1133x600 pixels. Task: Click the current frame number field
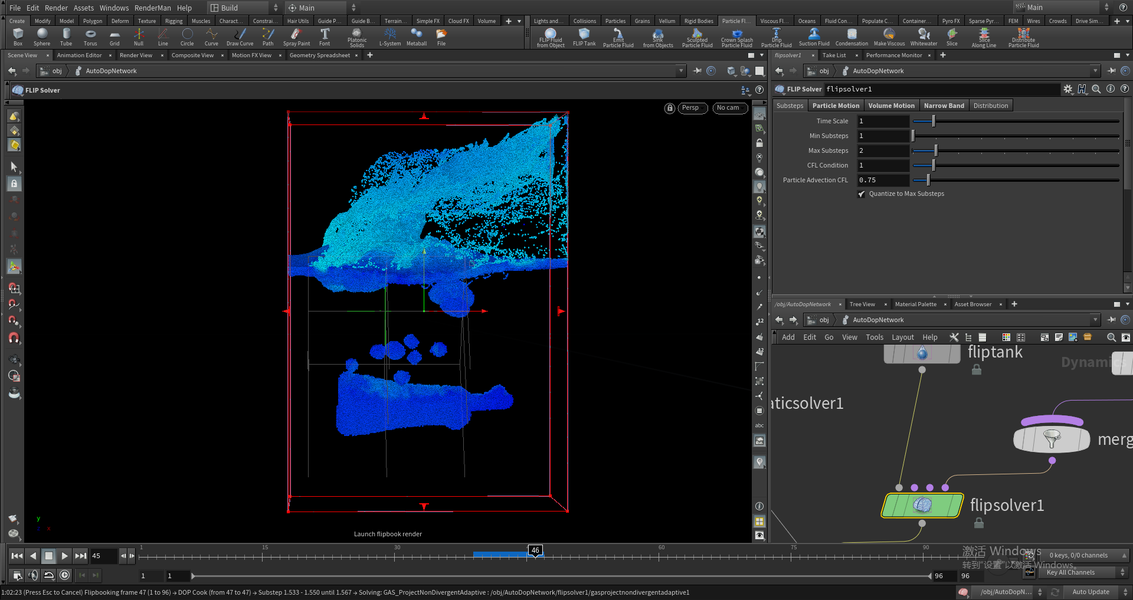click(x=103, y=556)
